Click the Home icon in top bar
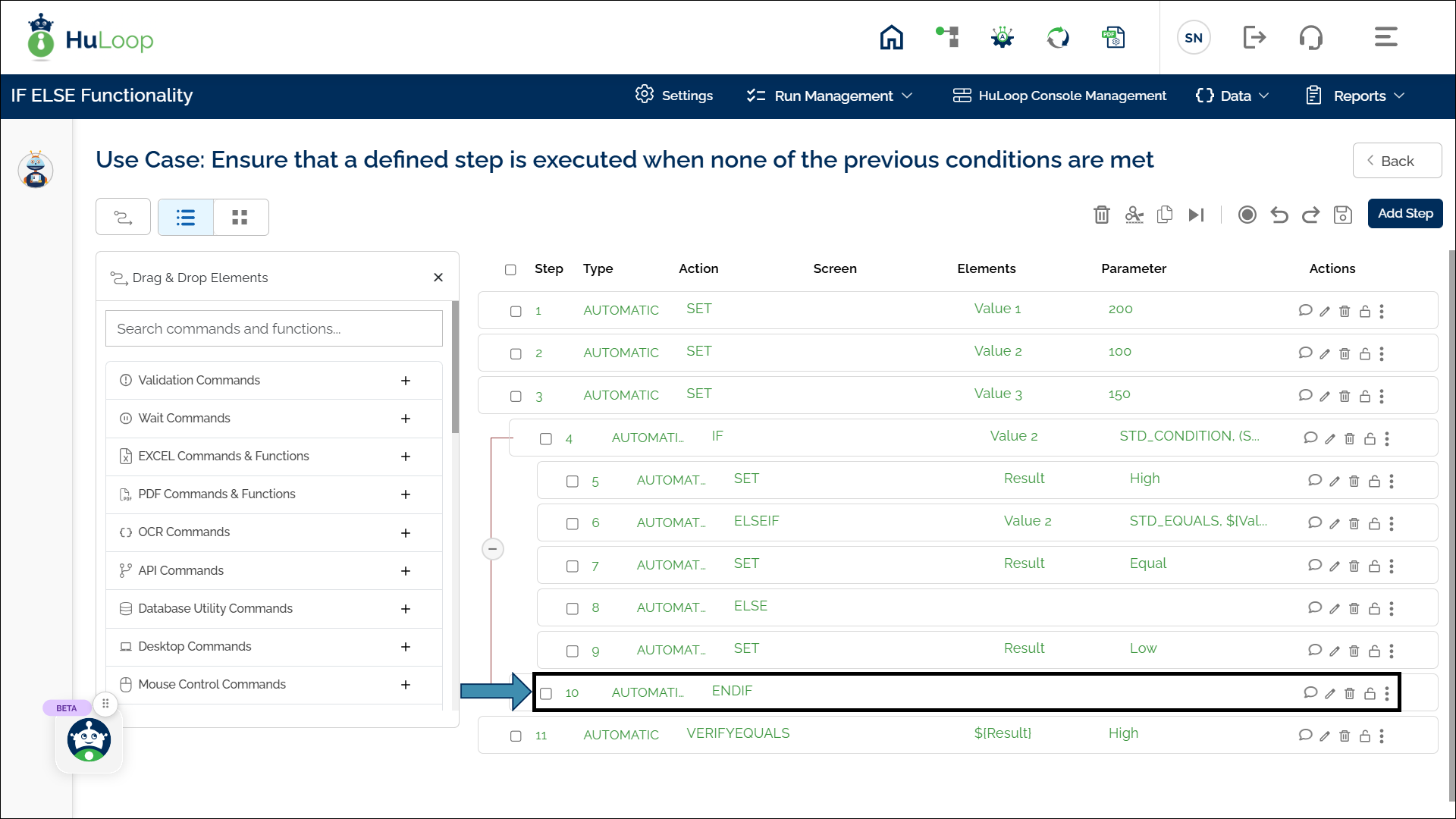 tap(891, 37)
